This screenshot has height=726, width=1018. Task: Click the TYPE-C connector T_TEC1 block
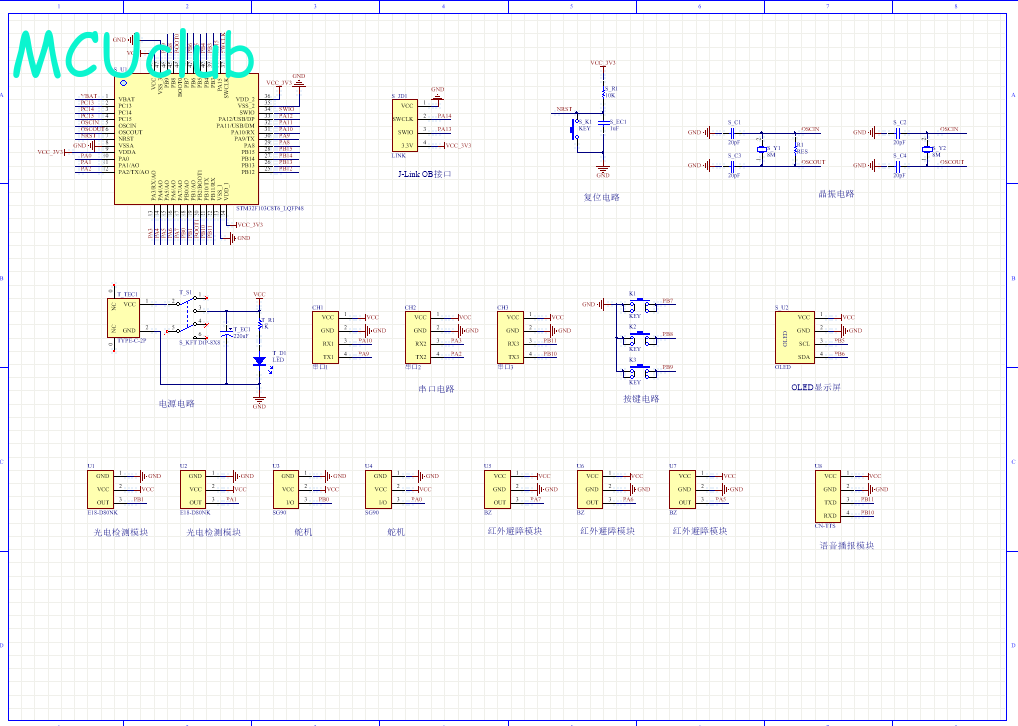[123, 318]
